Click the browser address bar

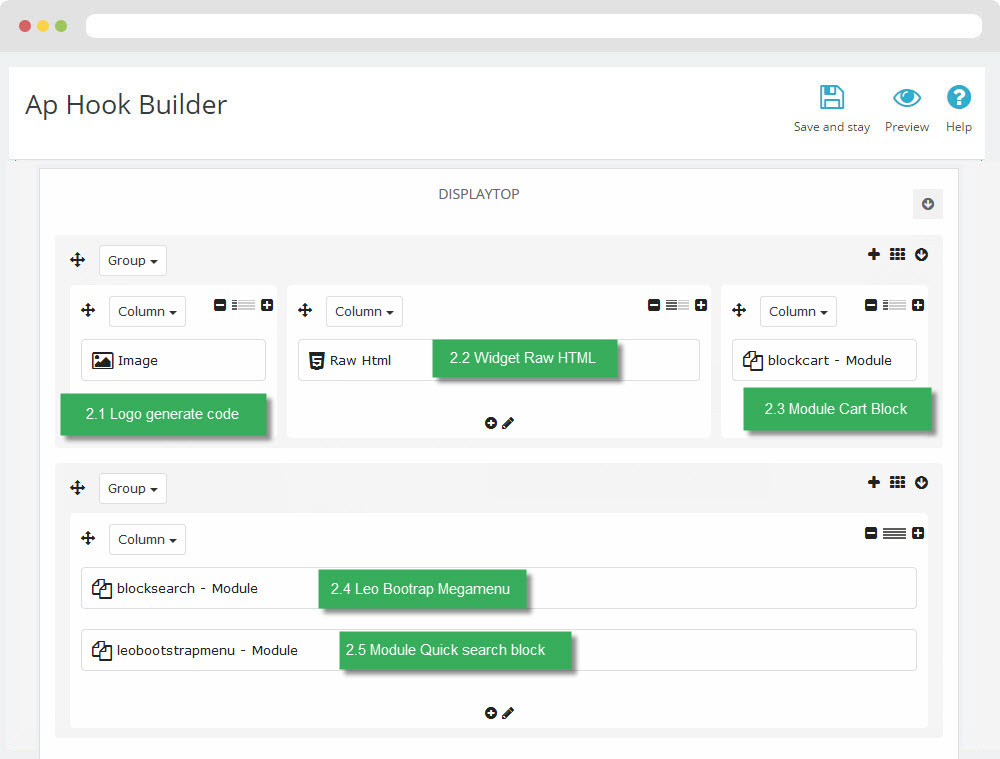[x=534, y=26]
